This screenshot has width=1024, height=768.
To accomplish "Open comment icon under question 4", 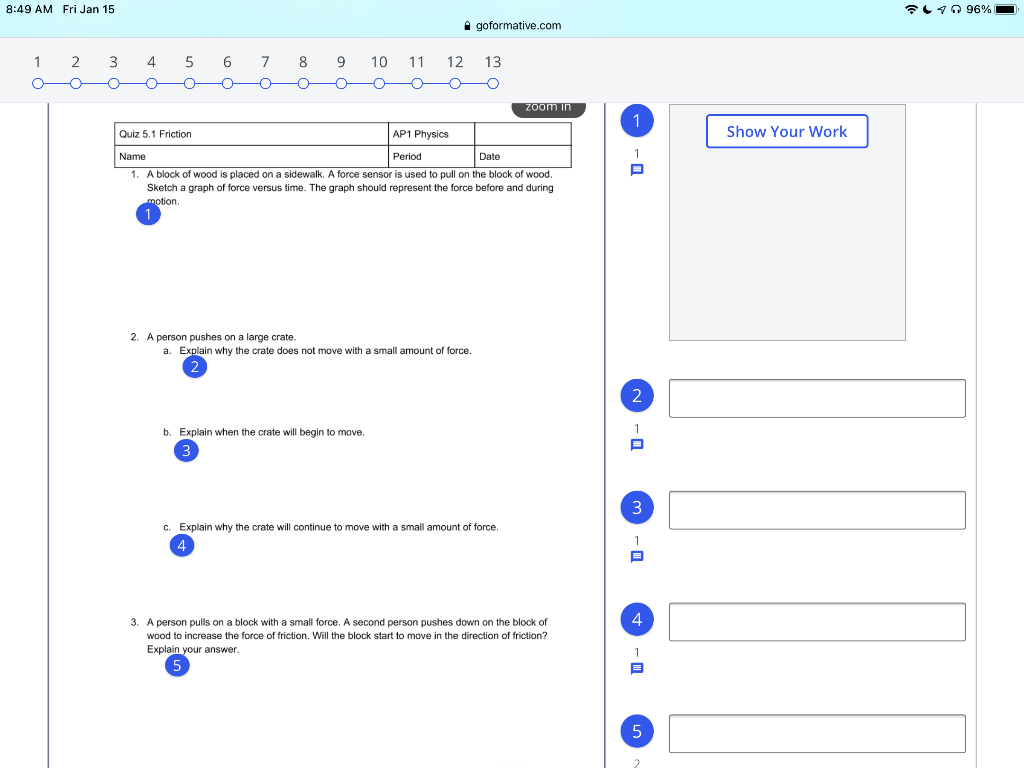I will [x=637, y=668].
